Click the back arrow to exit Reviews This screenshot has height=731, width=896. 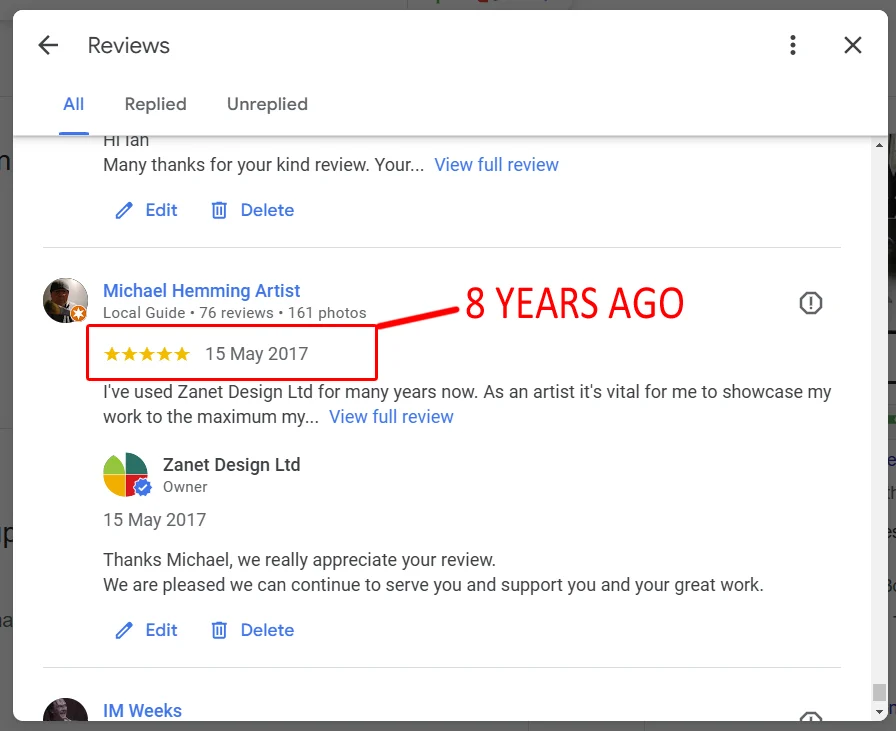47,45
